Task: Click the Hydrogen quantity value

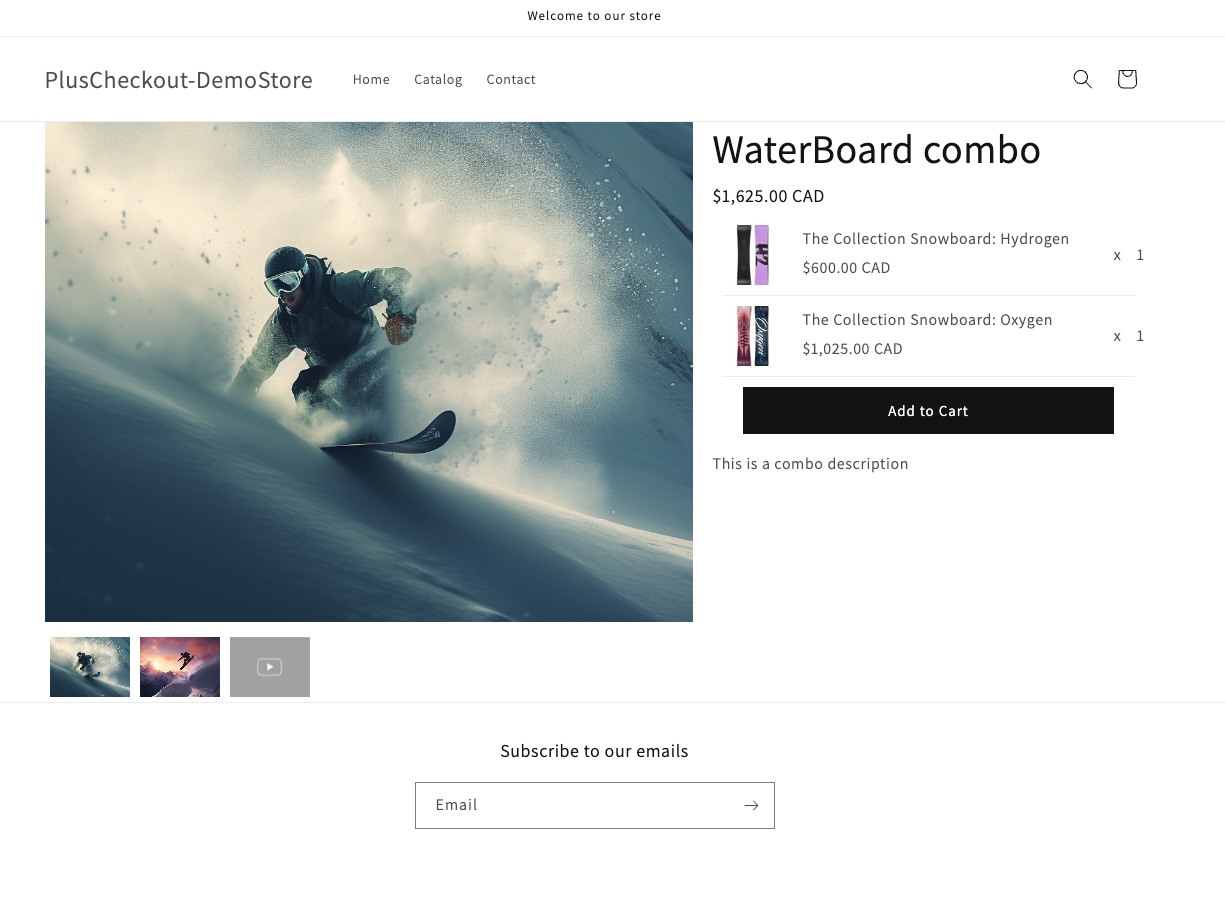Action: [x=1139, y=255]
